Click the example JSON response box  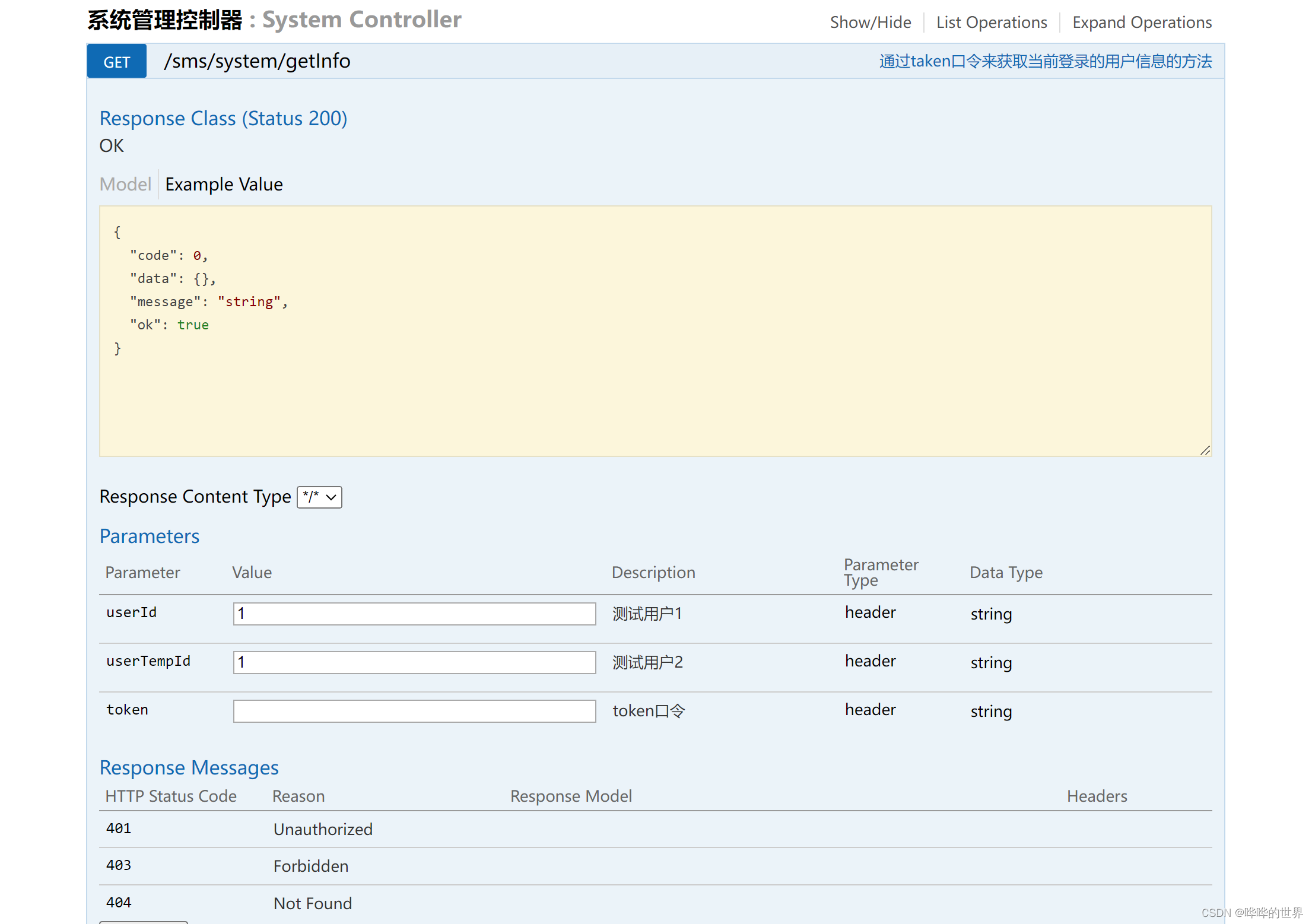(655, 331)
